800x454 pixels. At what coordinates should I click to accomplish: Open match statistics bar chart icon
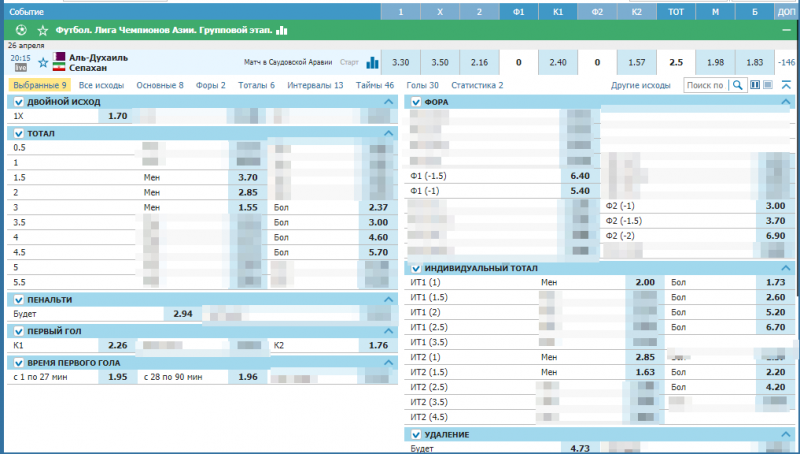tap(372, 62)
